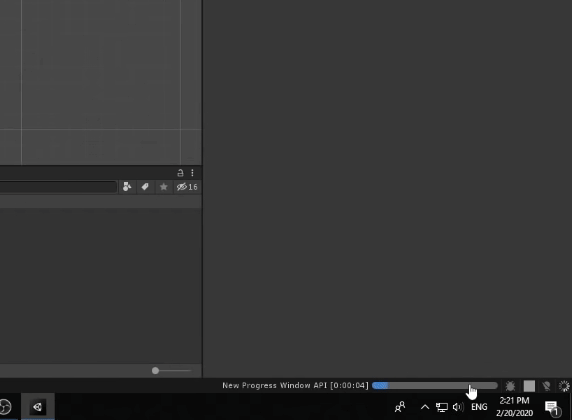The image size is (572, 420).
Task: Toggle hidden packages visibility showing 16
Action: click(x=187, y=187)
